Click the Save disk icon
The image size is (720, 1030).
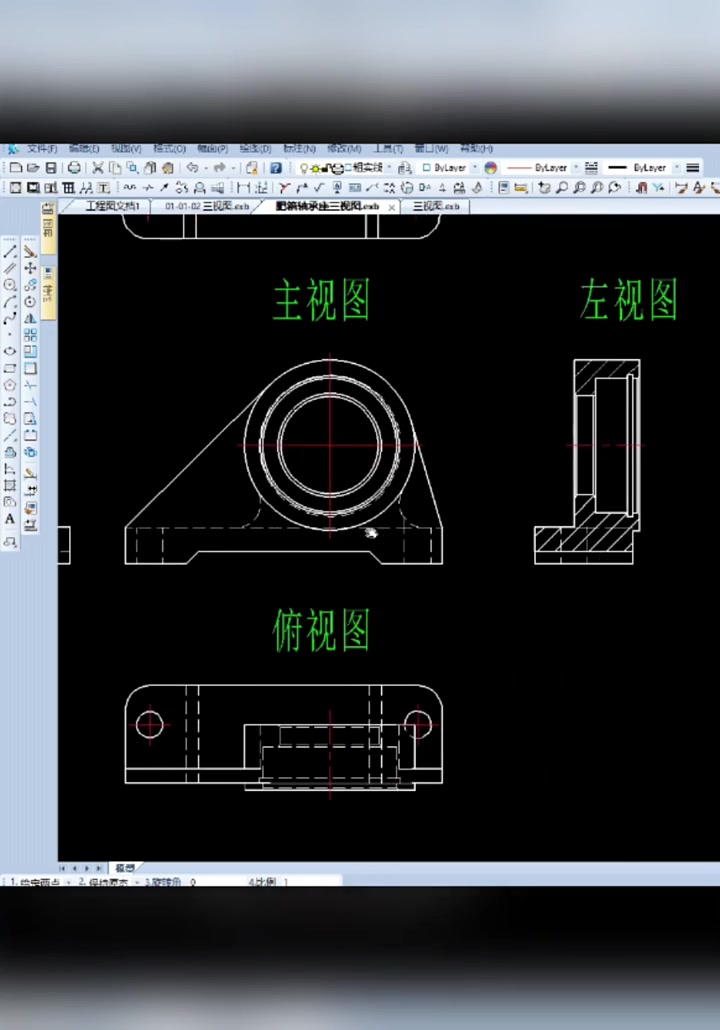pyautogui.click(x=51, y=168)
